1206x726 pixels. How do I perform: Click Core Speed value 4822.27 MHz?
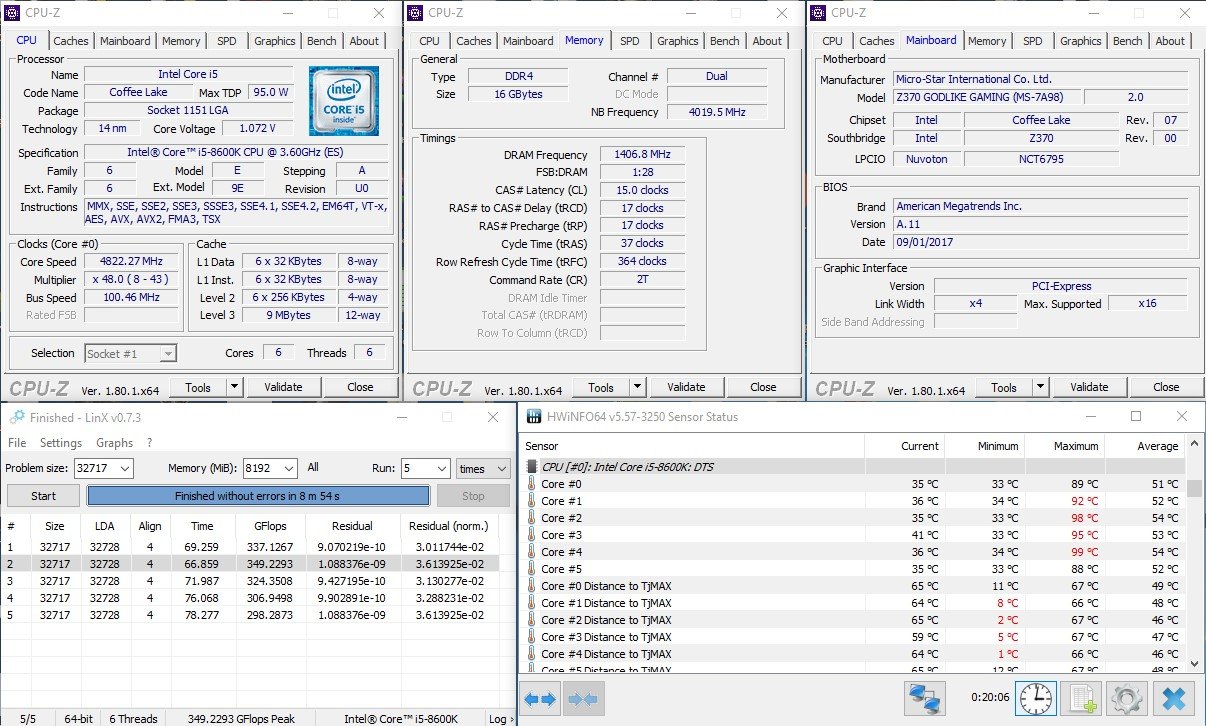click(x=129, y=262)
